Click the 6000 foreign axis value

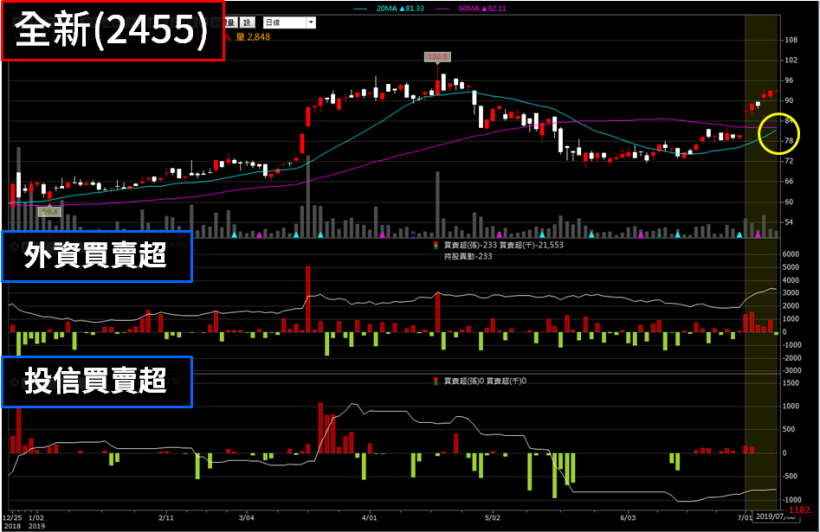791,254
